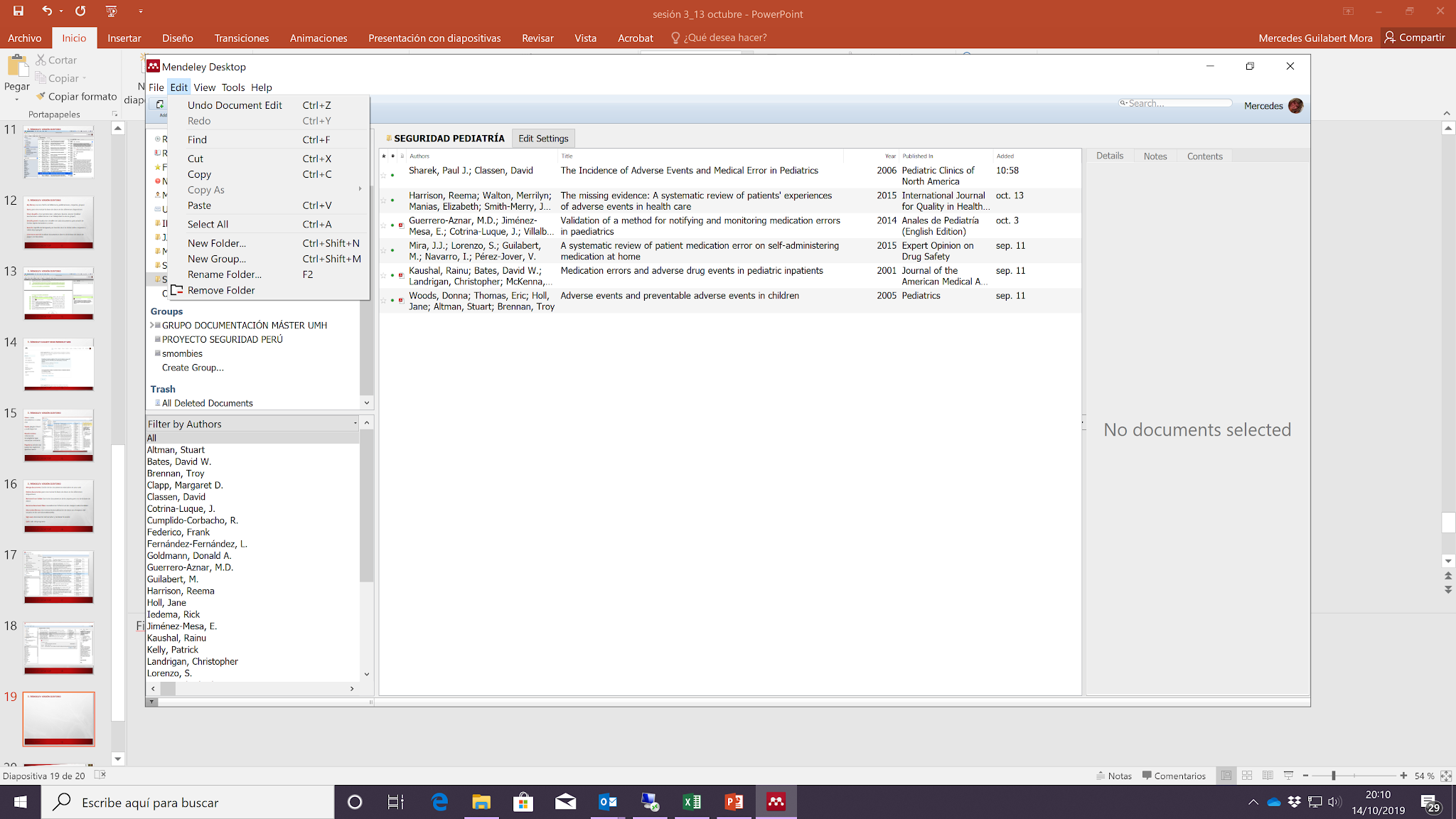
Task: Toggle read status dot for Harrison paper
Action: (392, 200)
